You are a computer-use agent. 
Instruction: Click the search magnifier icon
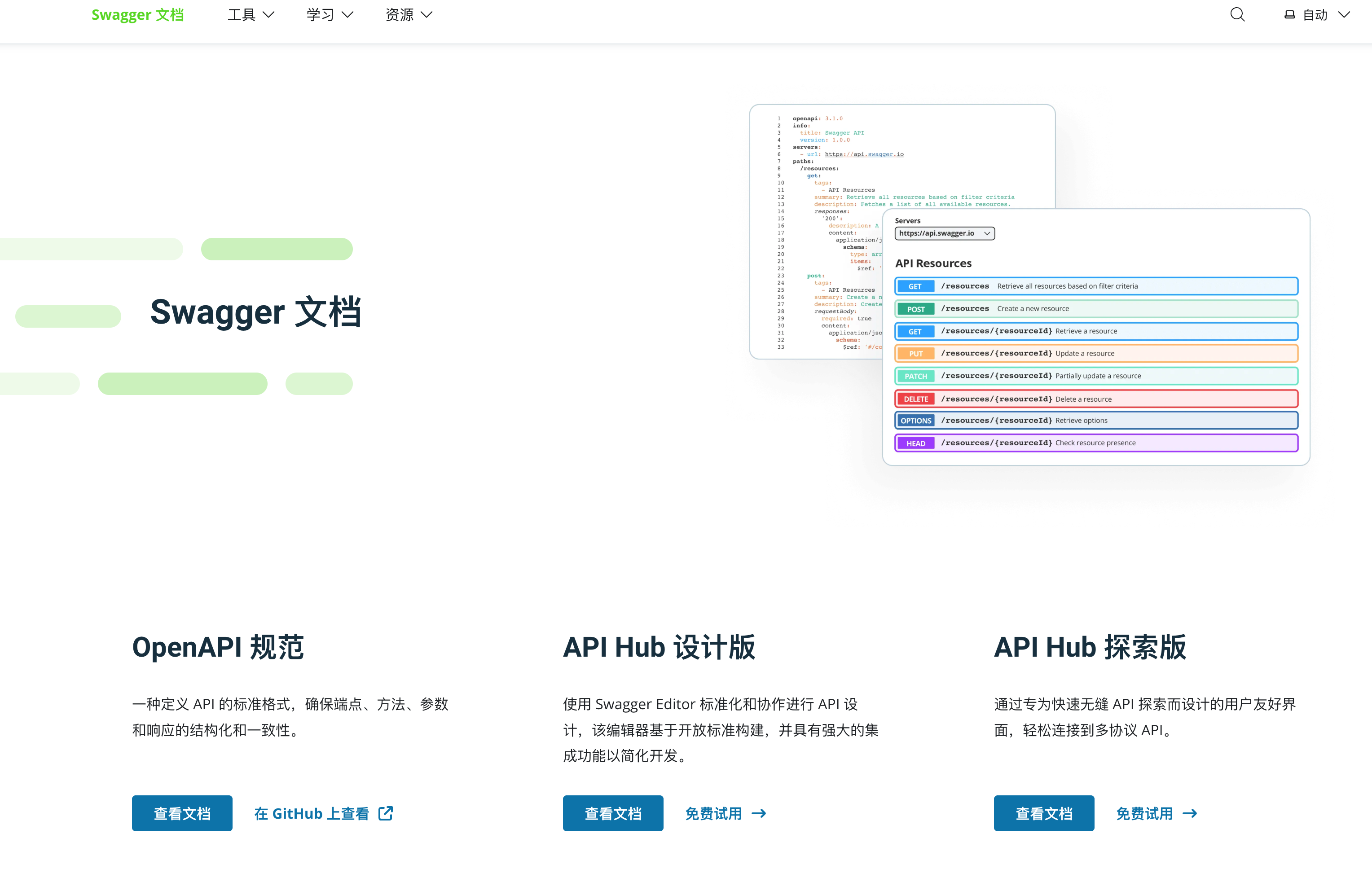pyautogui.click(x=1237, y=15)
